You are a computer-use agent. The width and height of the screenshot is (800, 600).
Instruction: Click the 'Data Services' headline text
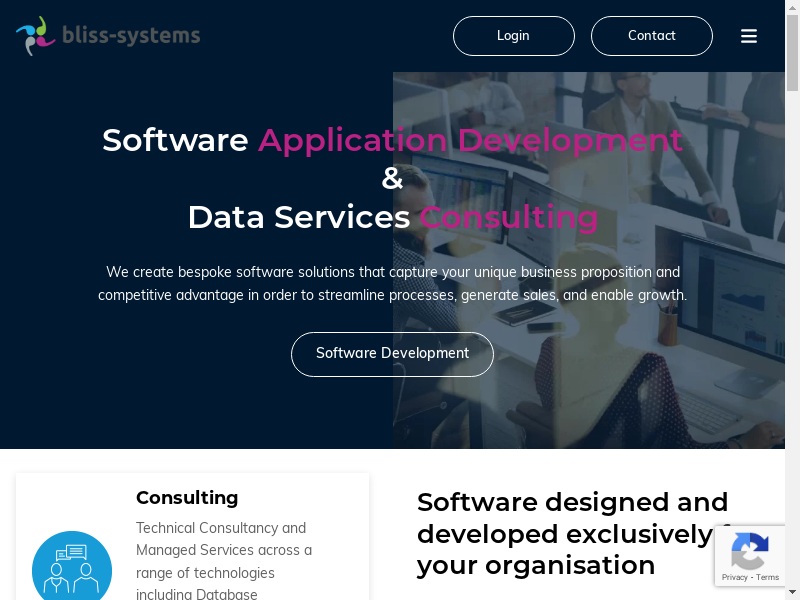coord(298,217)
